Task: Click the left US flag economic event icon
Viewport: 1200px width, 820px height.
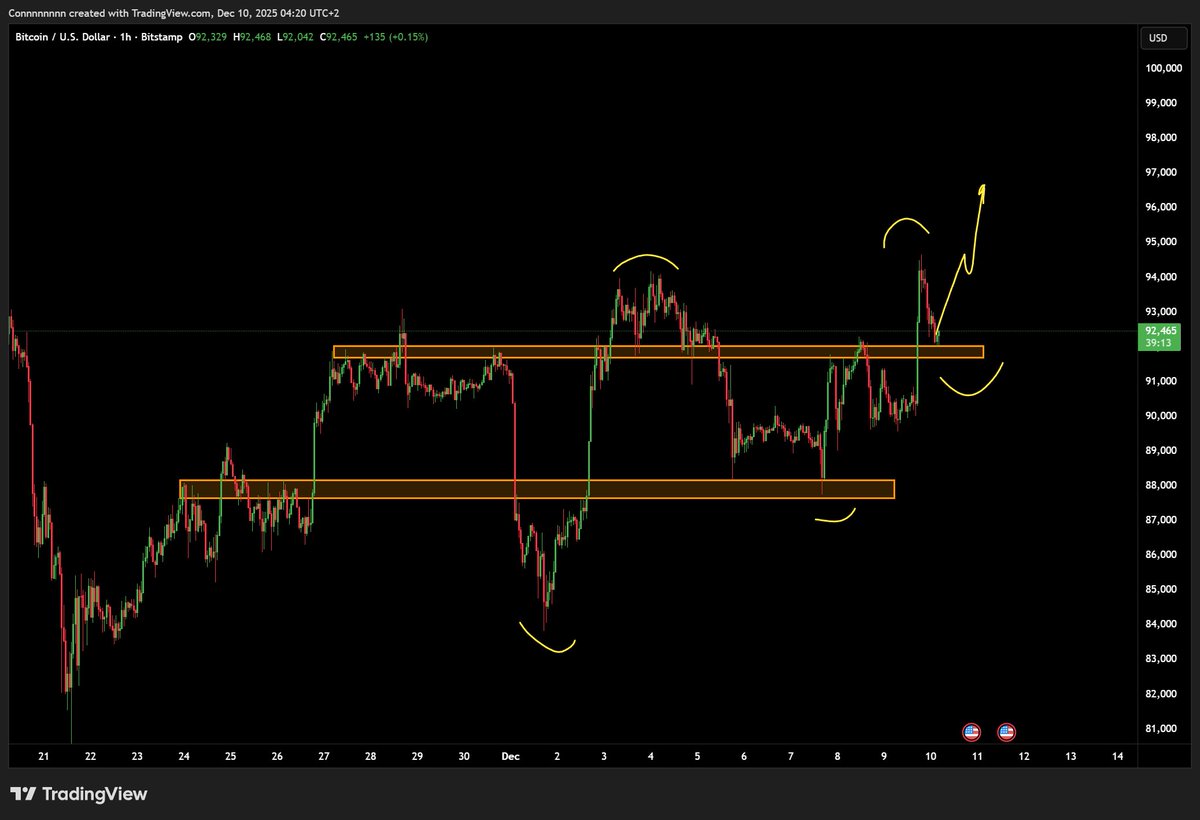Action: pos(970,732)
